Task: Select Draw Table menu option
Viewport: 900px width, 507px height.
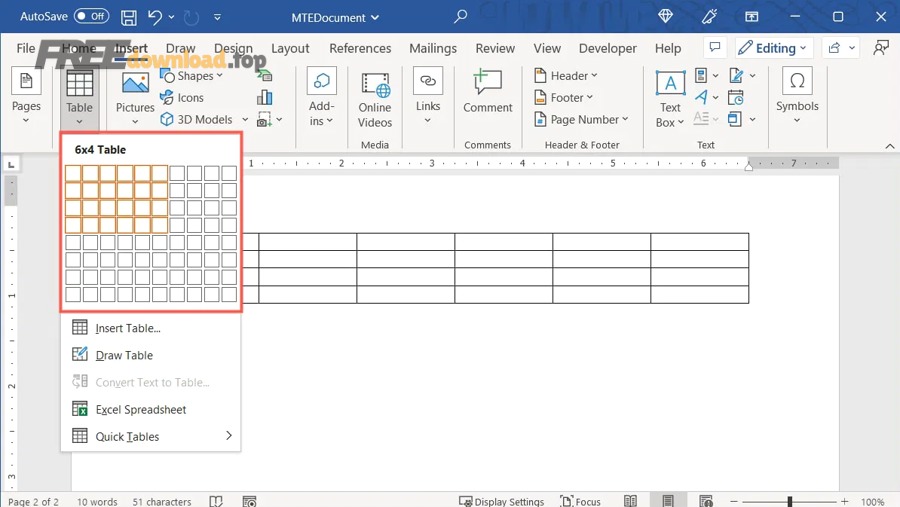Action: click(x=150, y=355)
